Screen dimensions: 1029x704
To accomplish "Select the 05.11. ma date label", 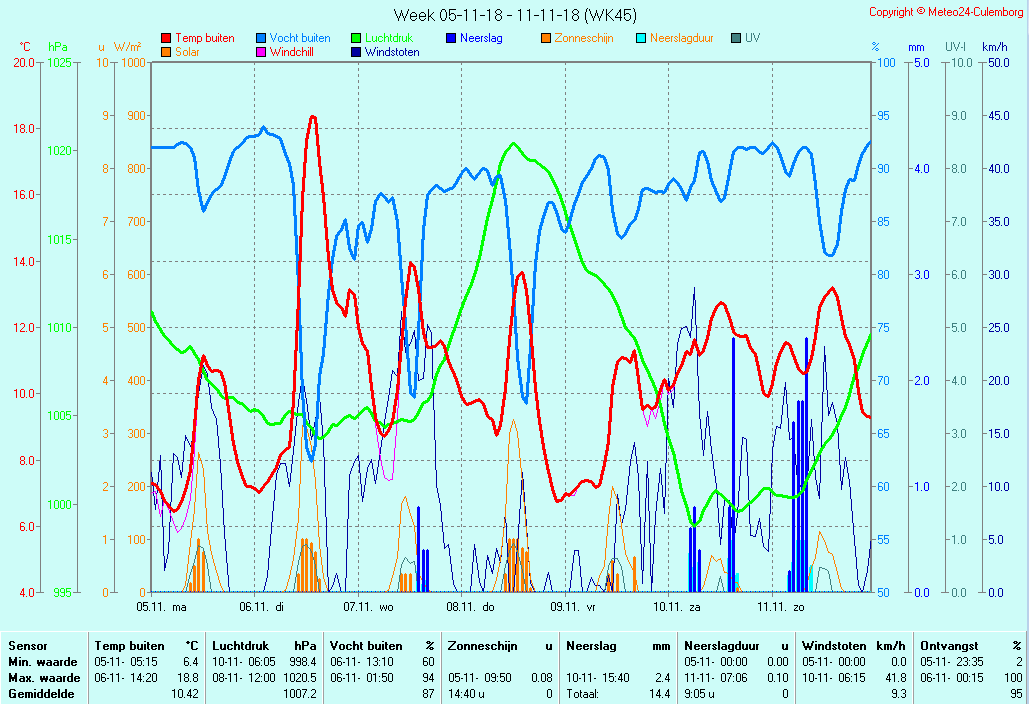I will (x=162, y=606).
